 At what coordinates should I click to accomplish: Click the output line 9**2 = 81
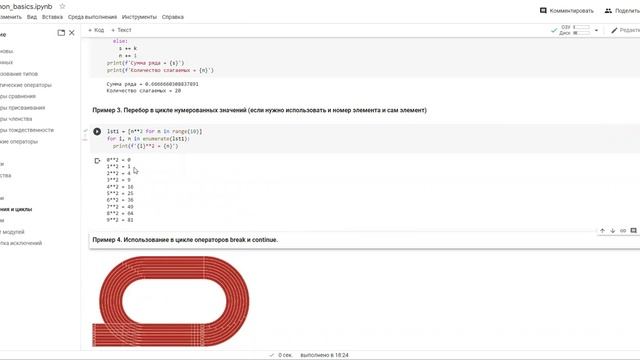pos(120,220)
